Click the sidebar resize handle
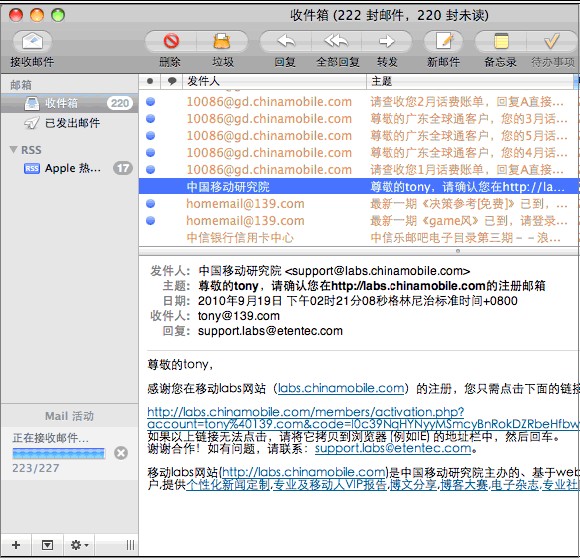580x560 pixels. coord(130,545)
